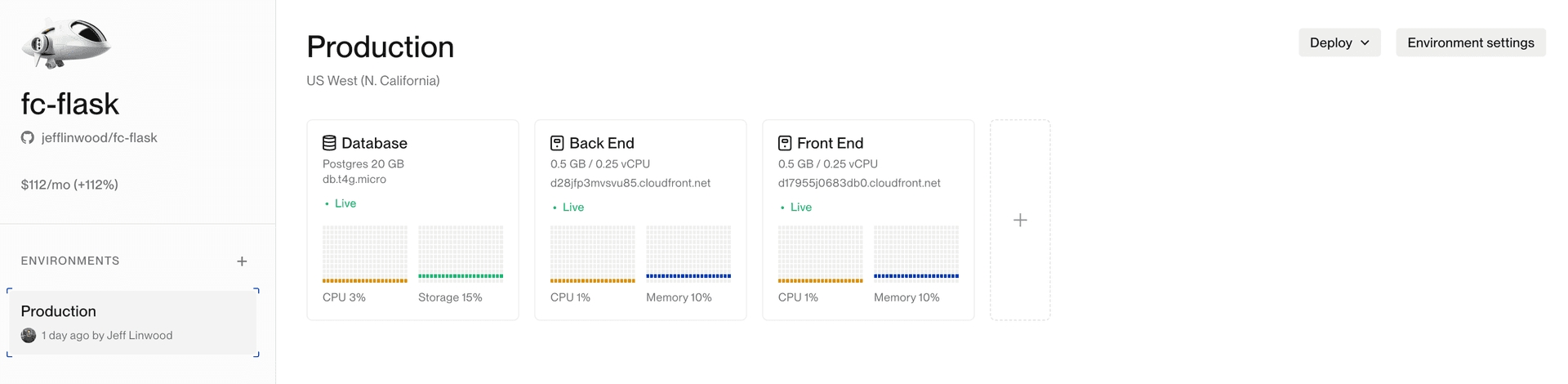
Task: Add a new service using plus card
Action: 1020,220
